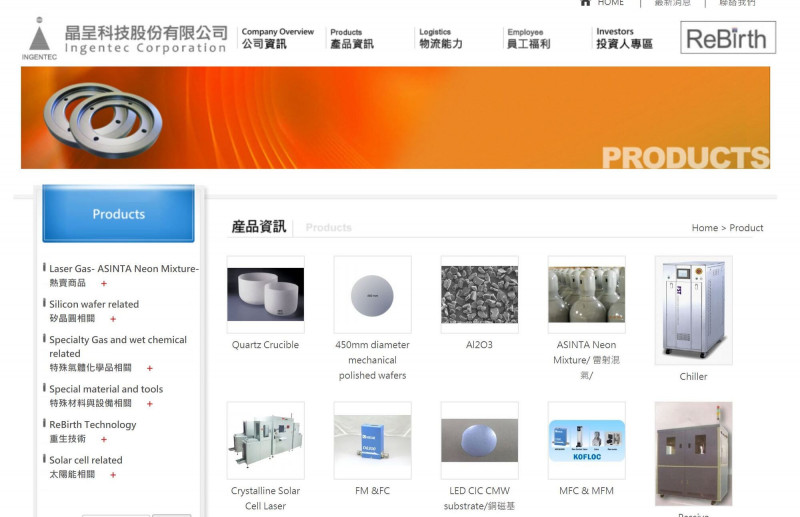Open the Crystalline Solar Cell Laser link
Screen dimensions: 800x517
tap(265, 498)
